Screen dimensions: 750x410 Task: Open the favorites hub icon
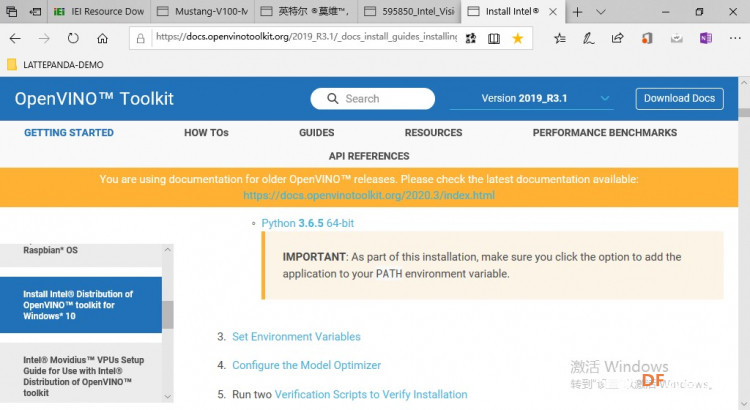pos(560,38)
